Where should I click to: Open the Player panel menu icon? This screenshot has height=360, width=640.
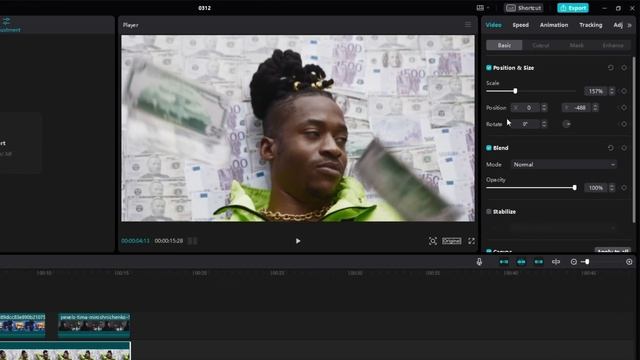[x=468, y=25]
